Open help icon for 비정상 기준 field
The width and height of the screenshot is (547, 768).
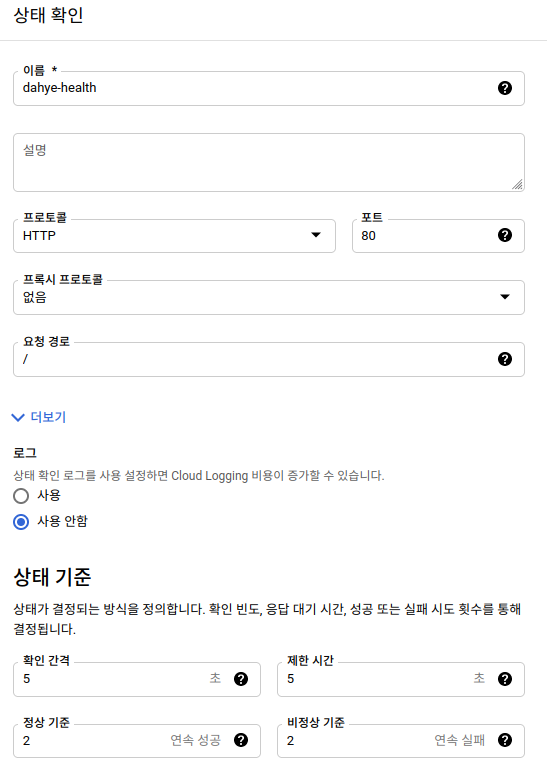pos(505,740)
